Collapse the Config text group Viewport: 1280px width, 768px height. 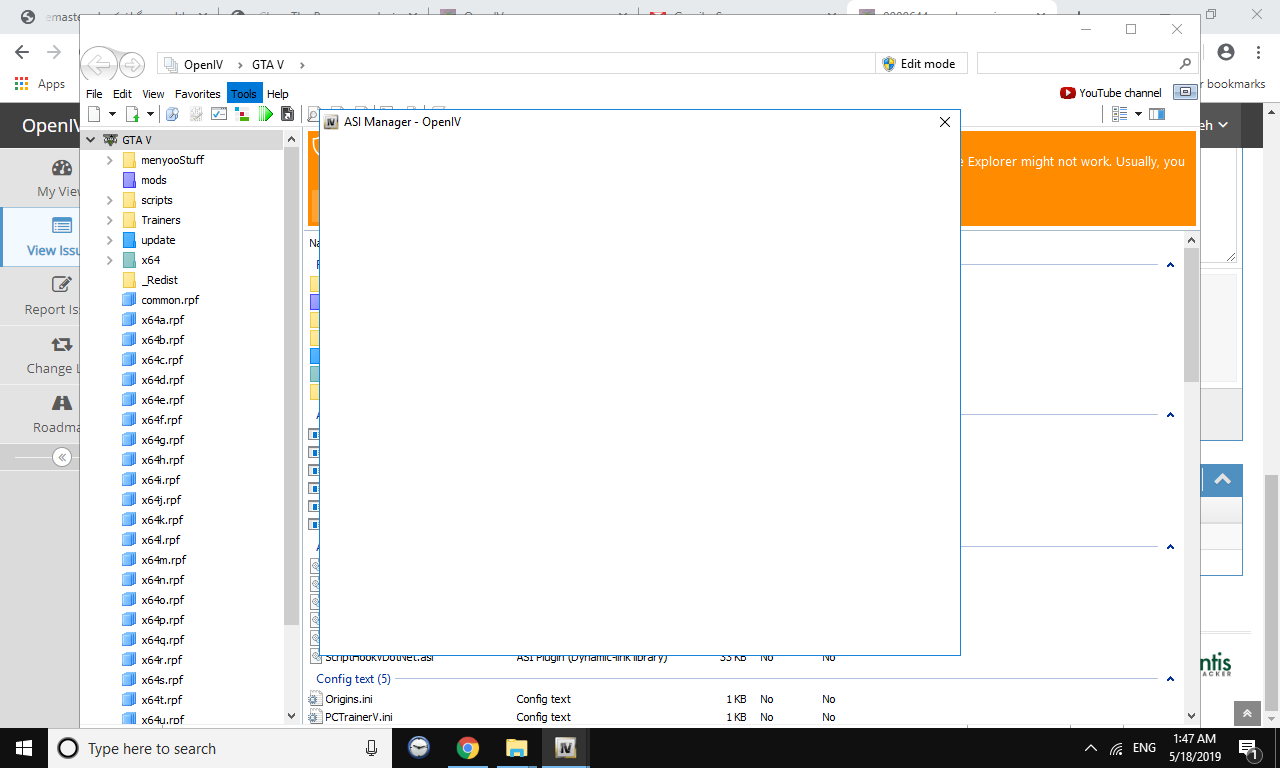click(x=1170, y=679)
